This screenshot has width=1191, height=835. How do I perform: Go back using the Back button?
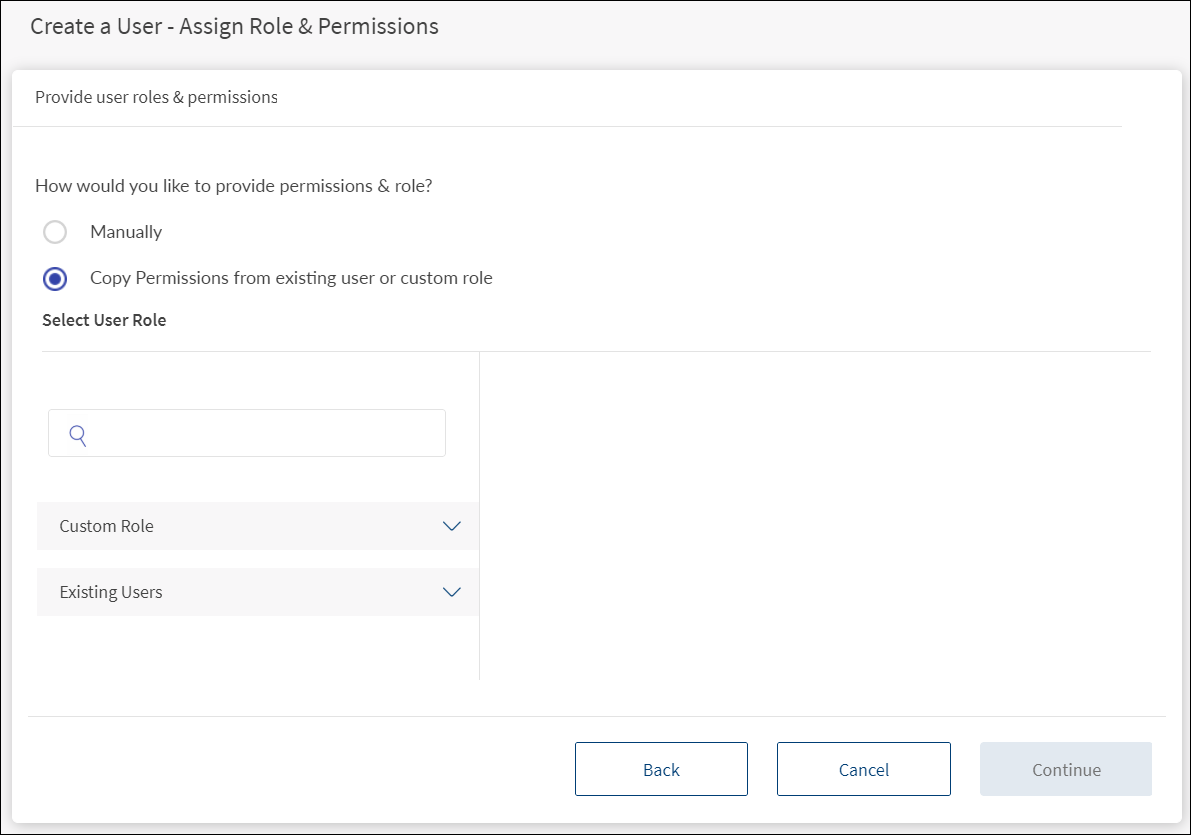(661, 769)
